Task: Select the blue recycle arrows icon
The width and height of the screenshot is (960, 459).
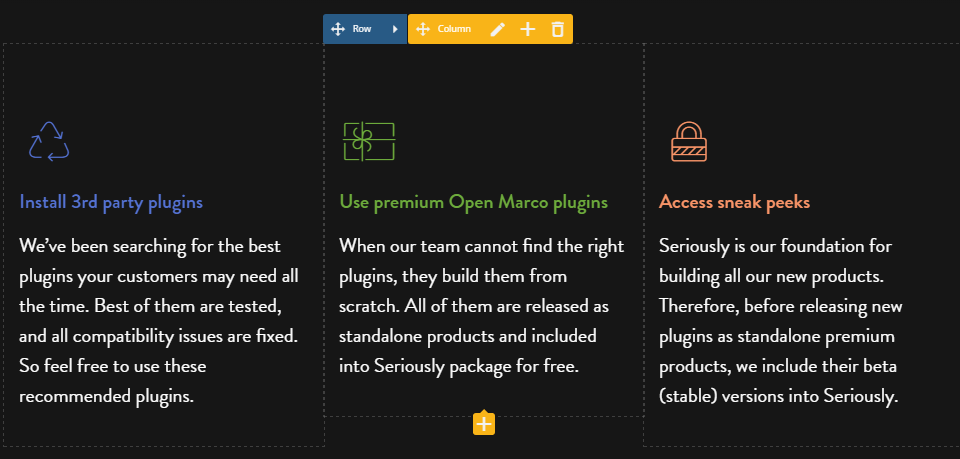Action: [49, 141]
